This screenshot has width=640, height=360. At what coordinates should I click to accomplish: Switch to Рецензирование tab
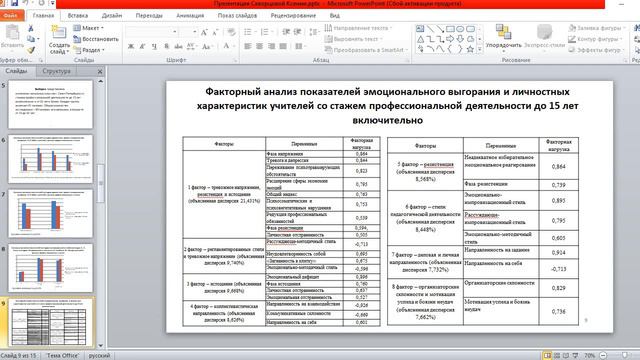pyautogui.click(x=293, y=16)
